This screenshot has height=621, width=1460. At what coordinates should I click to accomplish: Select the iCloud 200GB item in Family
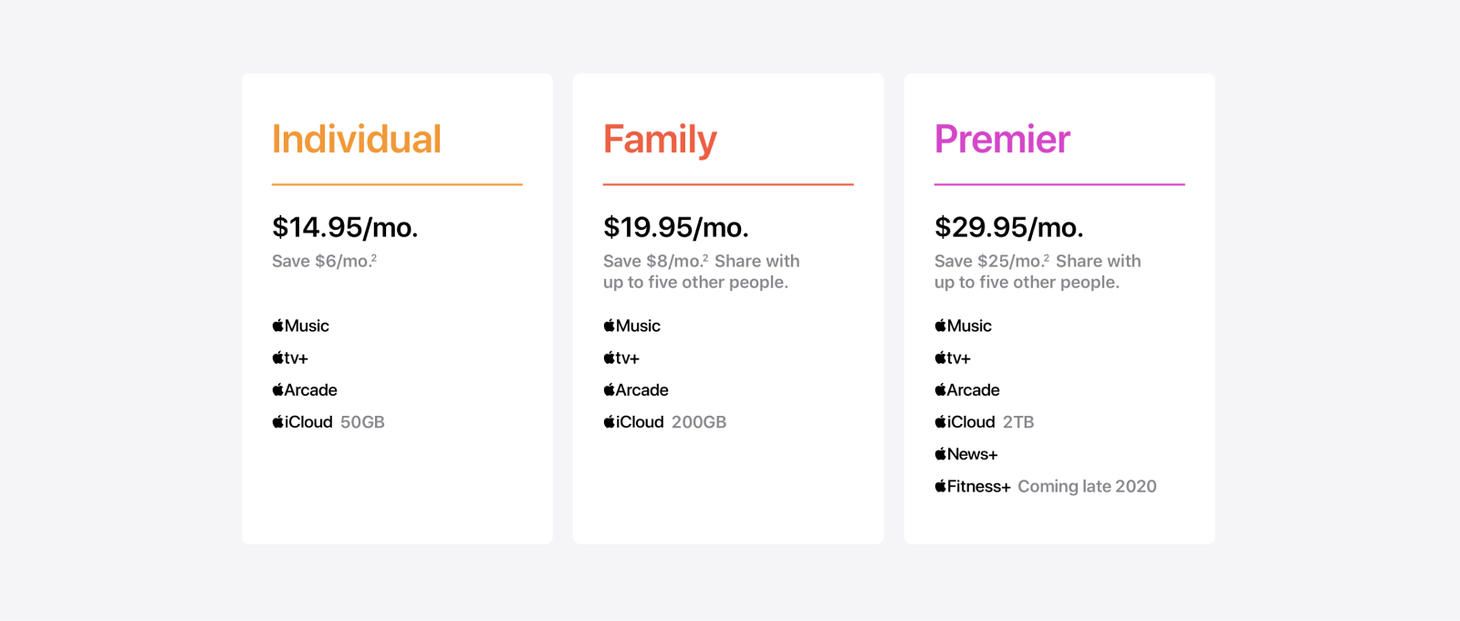point(665,422)
